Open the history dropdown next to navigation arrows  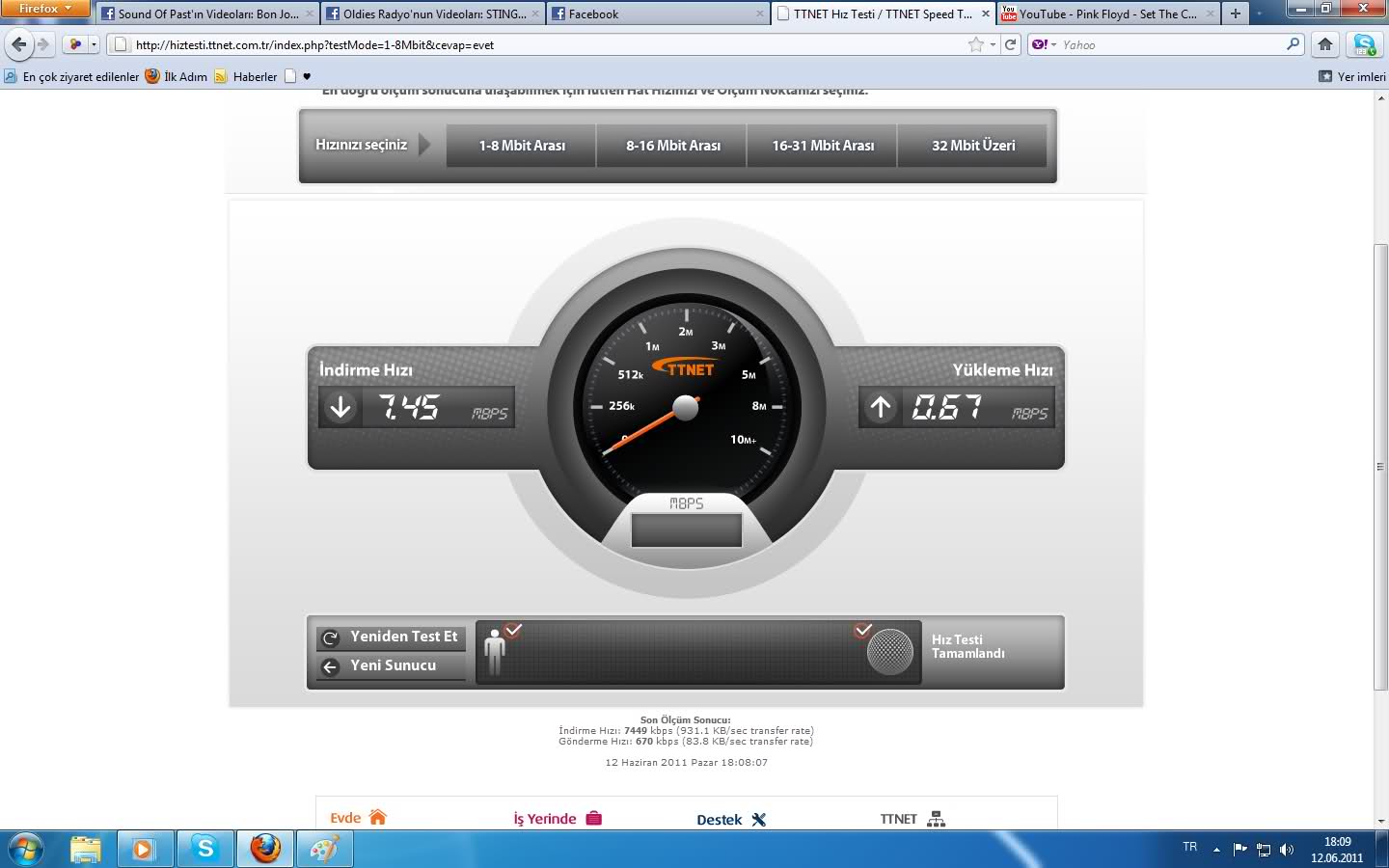pos(94,44)
